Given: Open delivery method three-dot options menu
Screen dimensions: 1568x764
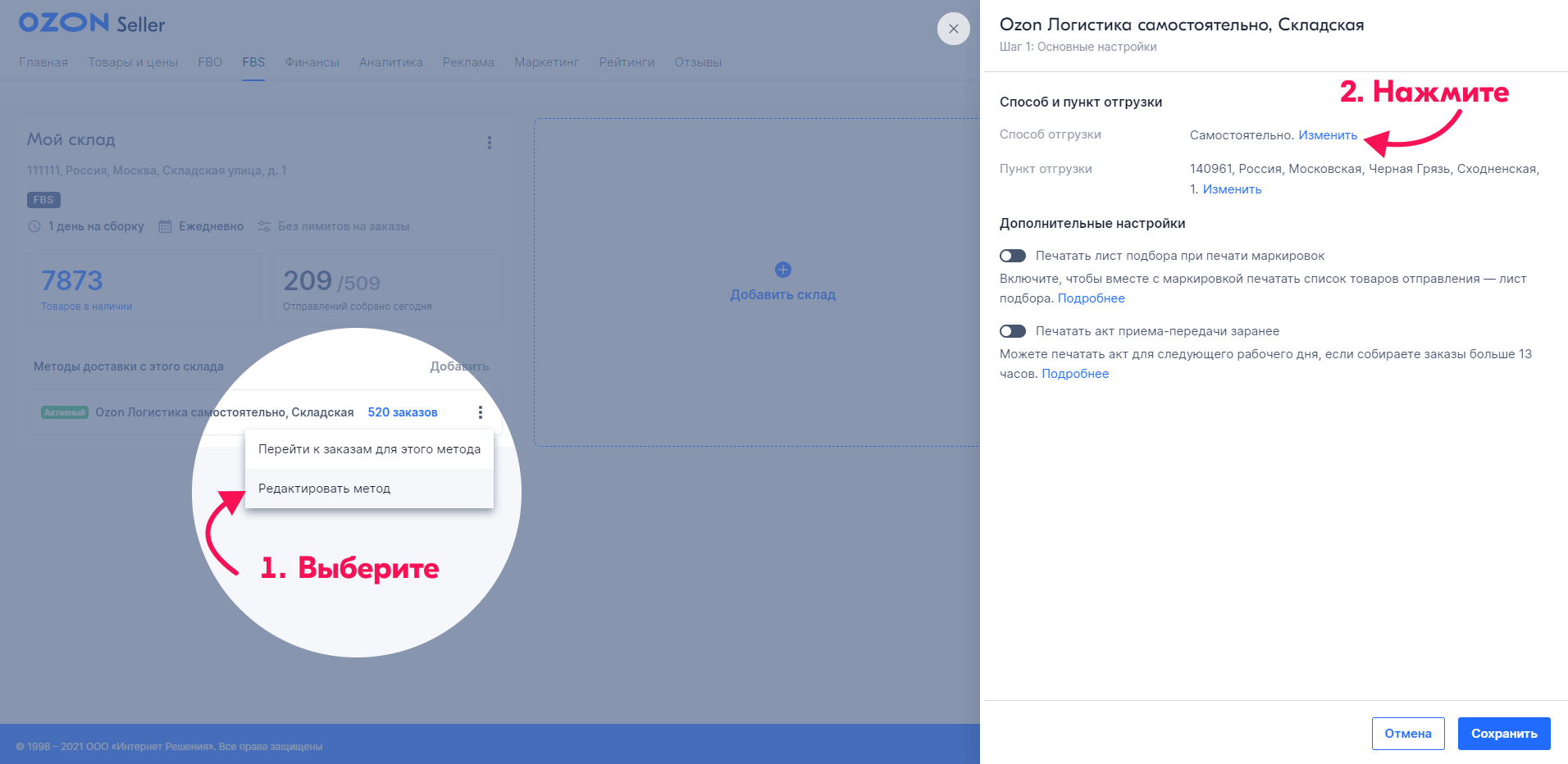Looking at the screenshot, I should pos(481,412).
